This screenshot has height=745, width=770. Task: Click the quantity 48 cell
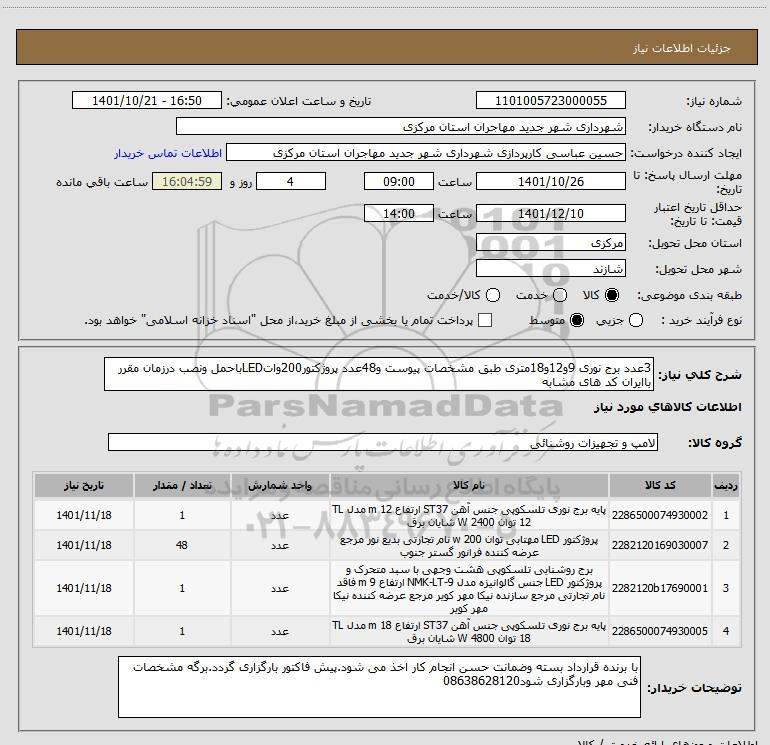tap(182, 545)
